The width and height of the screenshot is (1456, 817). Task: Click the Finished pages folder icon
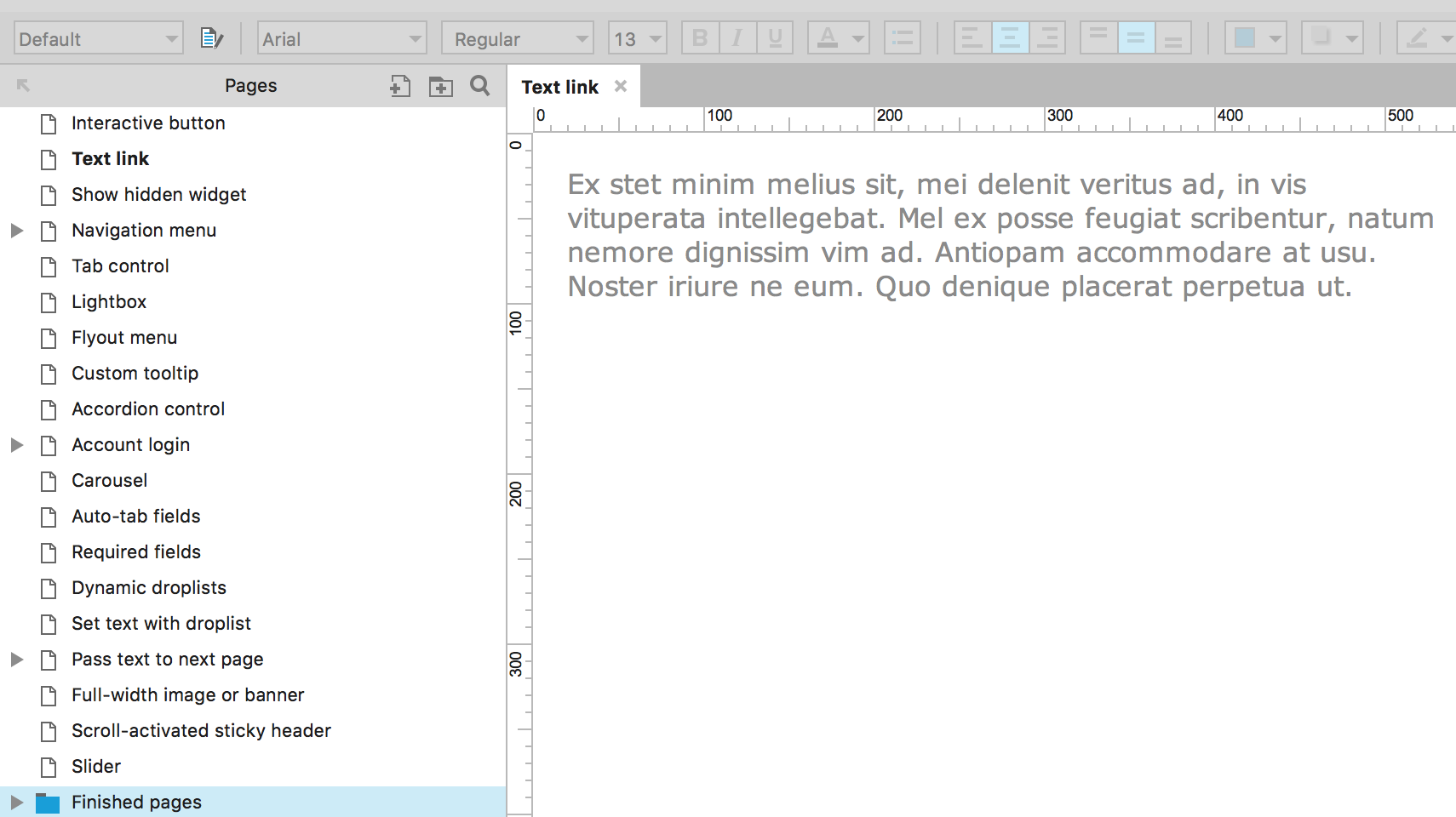pos(48,803)
